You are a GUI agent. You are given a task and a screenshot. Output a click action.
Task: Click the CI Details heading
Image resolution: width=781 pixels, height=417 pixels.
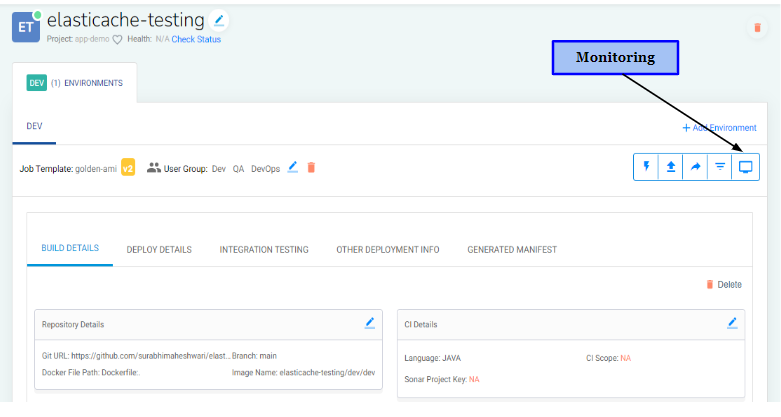[x=421, y=324]
